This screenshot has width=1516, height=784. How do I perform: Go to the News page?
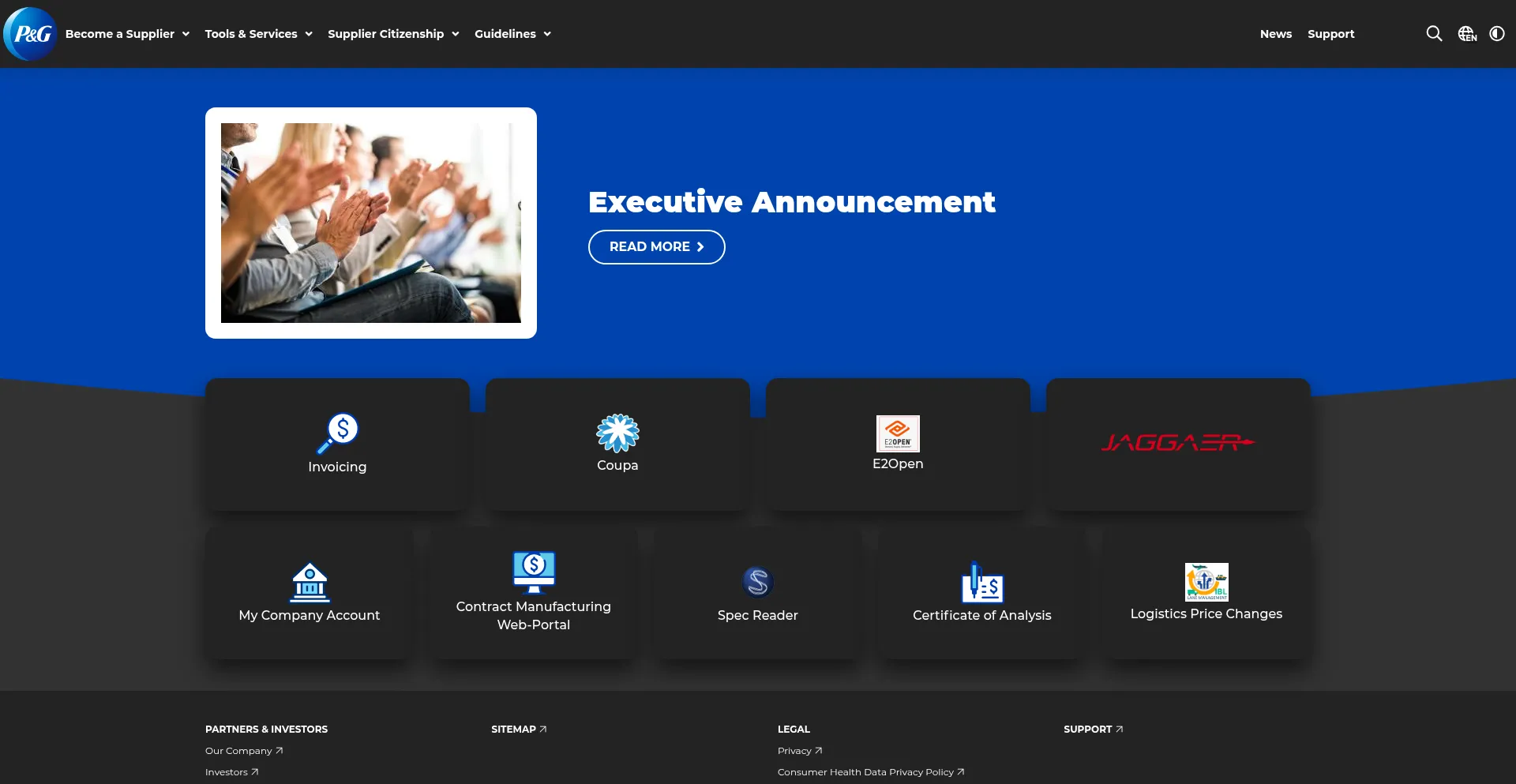1275,34
